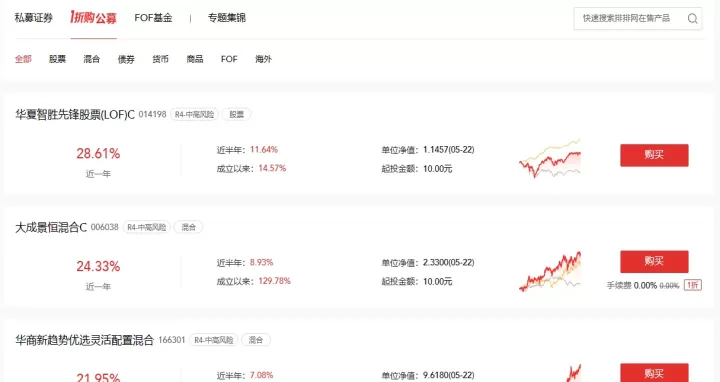Click the 手续费 0.00% fee text

(x=632, y=286)
